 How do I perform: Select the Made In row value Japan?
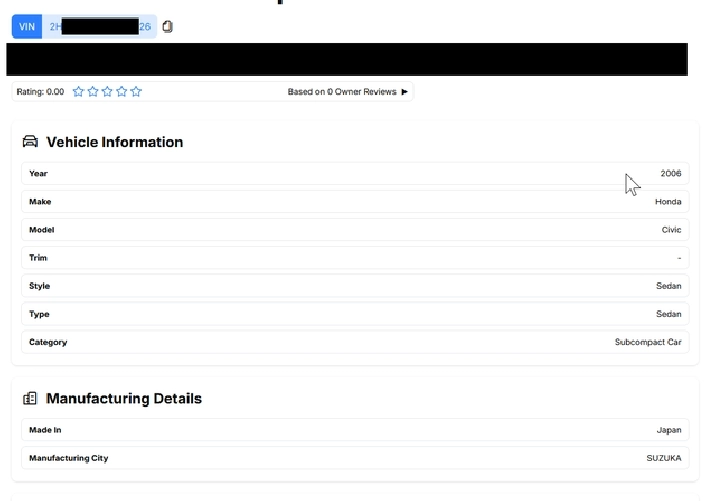click(x=668, y=430)
